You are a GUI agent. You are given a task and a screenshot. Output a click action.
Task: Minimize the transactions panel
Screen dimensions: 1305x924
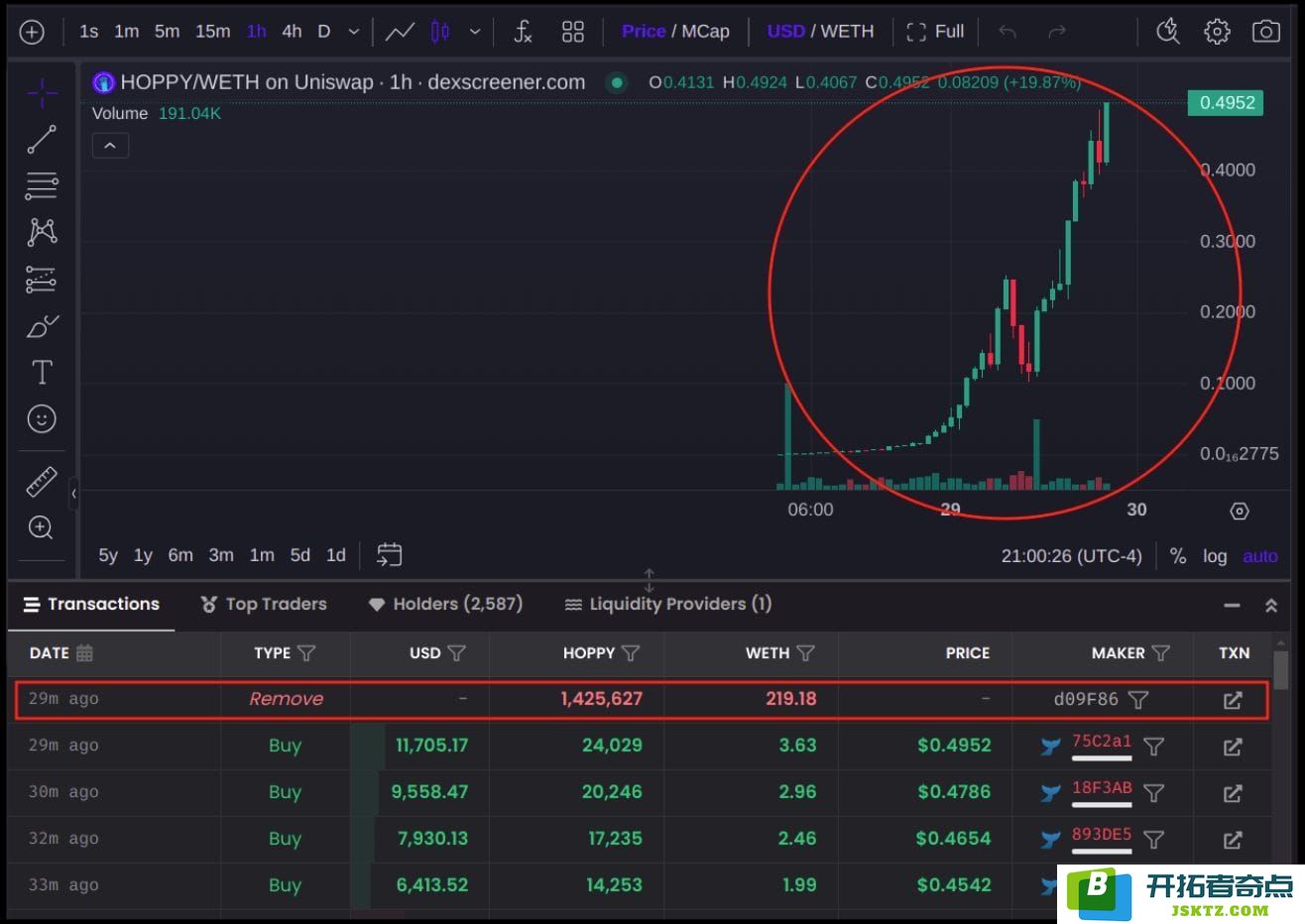[1232, 605]
